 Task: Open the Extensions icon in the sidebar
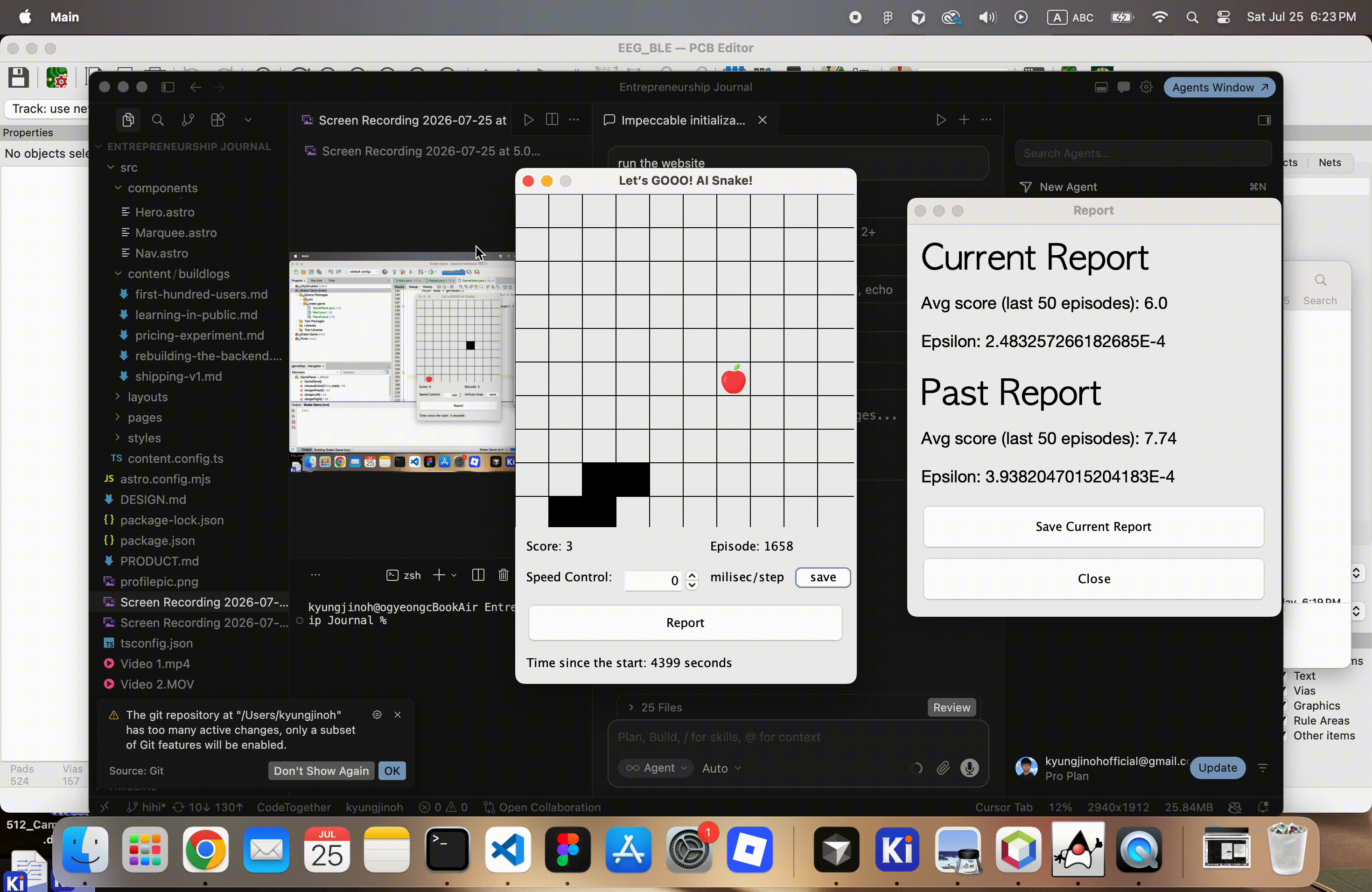click(218, 120)
